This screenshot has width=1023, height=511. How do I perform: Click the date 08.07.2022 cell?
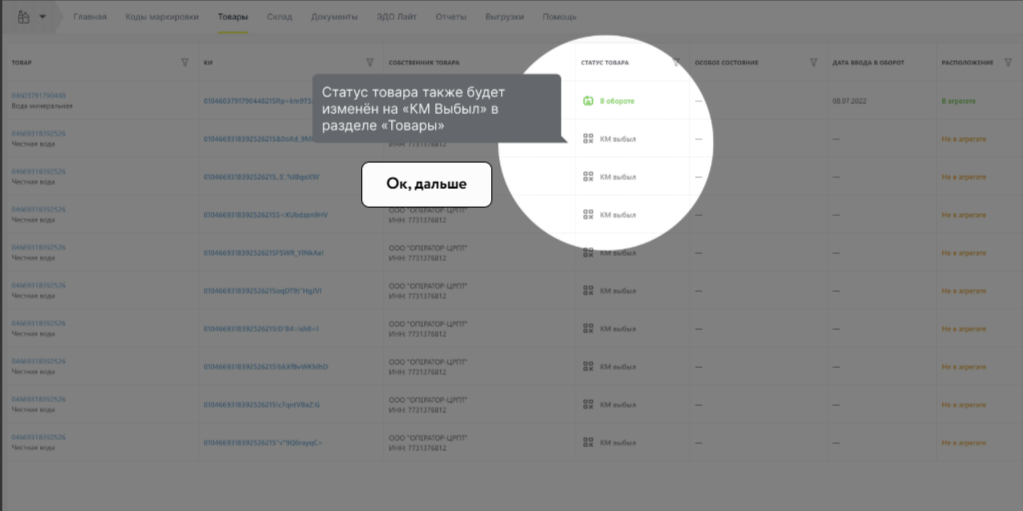[x=848, y=101]
